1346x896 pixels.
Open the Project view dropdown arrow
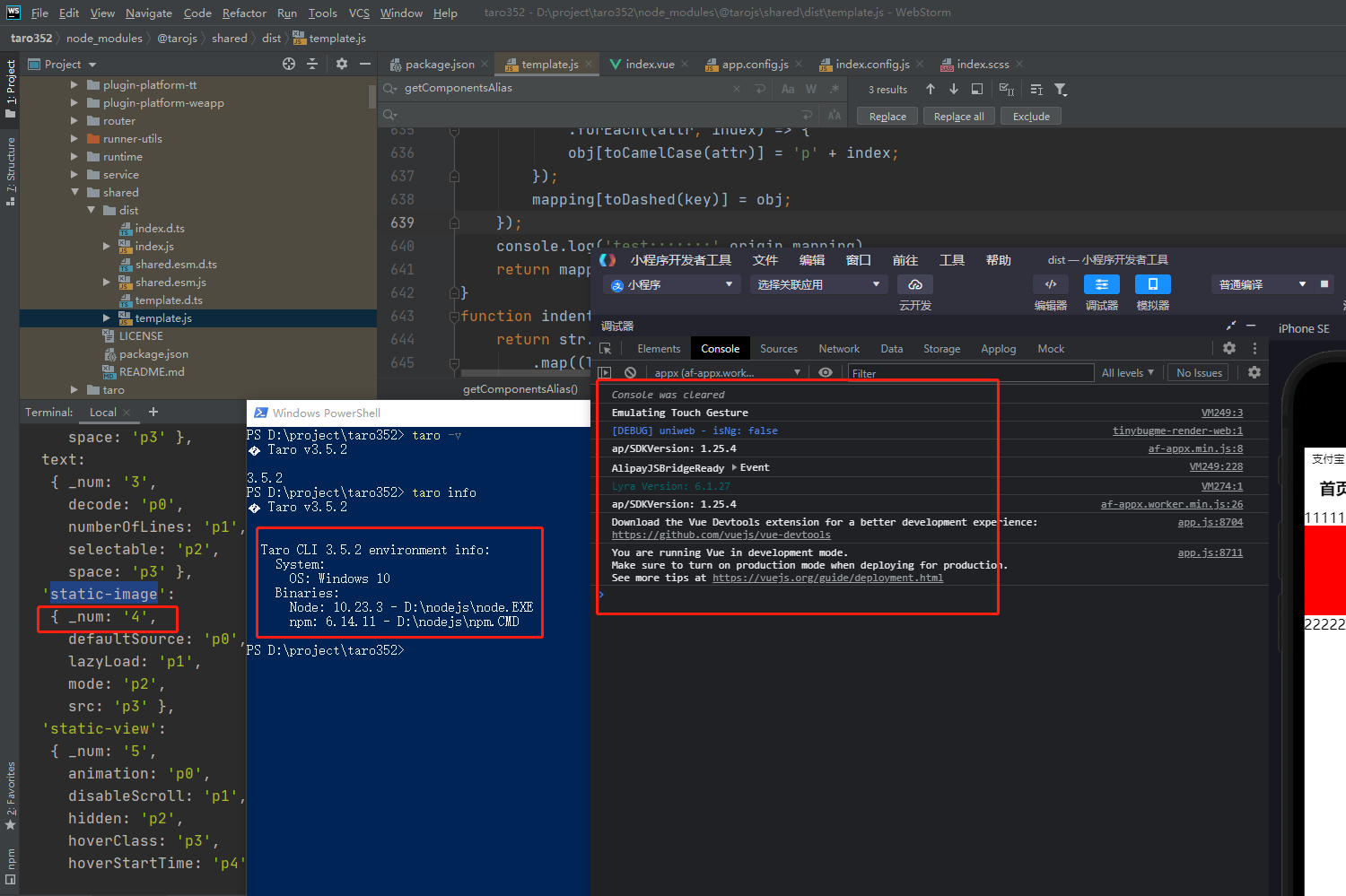(92, 65)
